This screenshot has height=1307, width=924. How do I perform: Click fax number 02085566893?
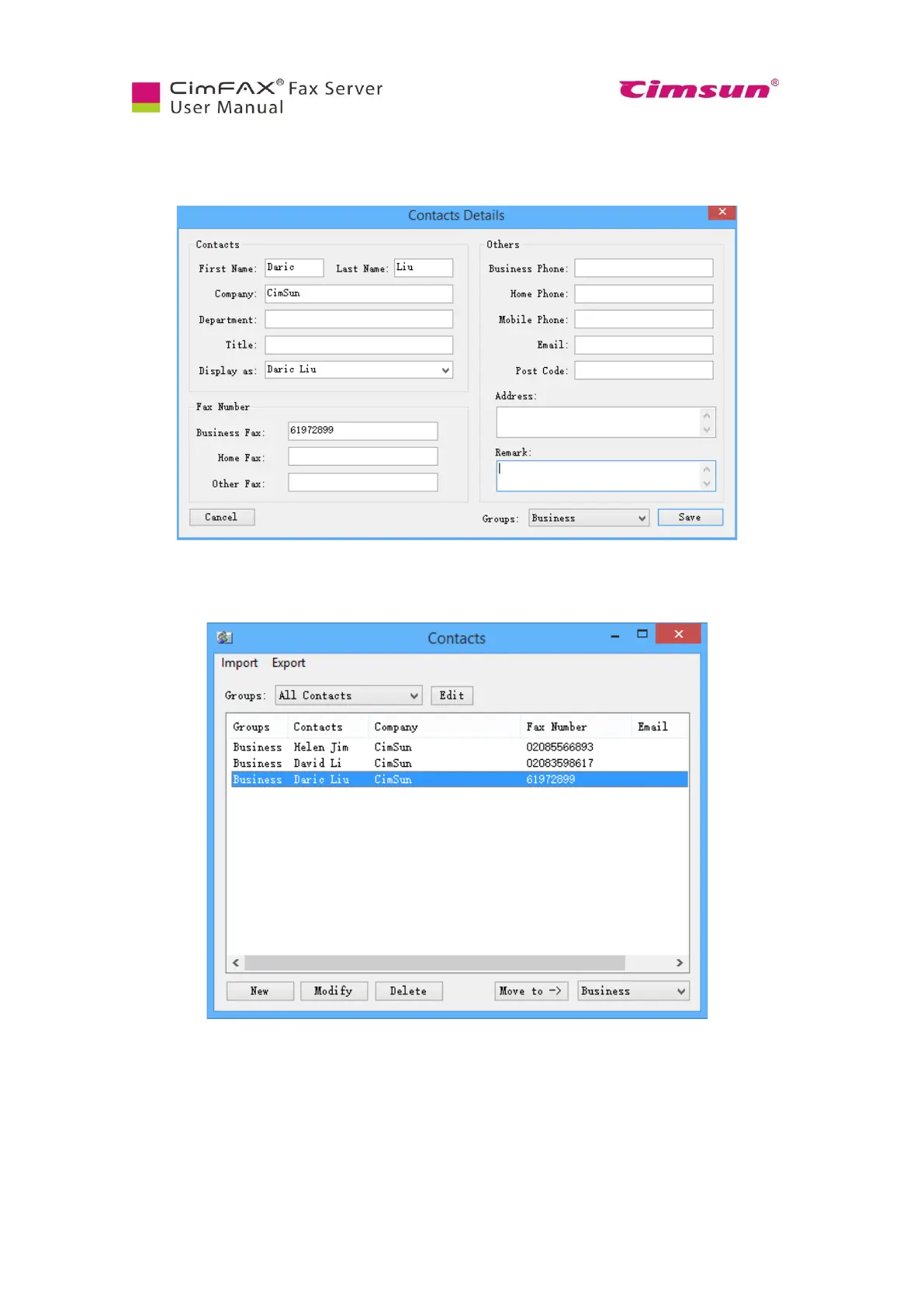pyautogui.click(x=560, y=747)
